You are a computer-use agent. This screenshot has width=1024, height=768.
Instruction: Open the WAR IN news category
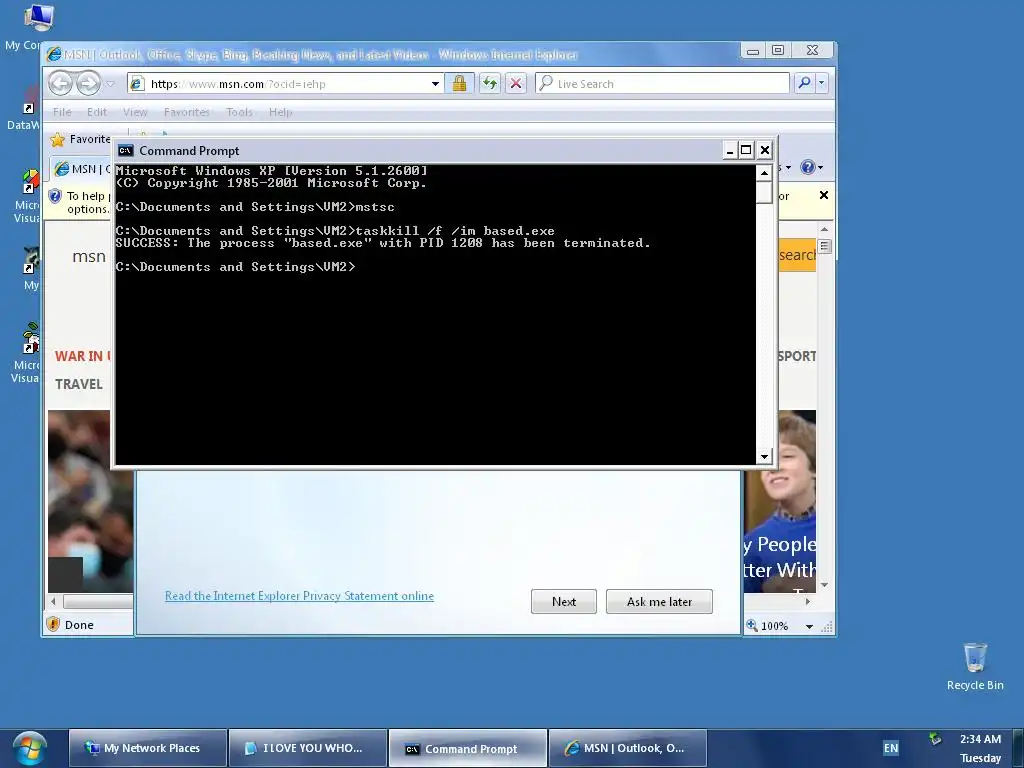pyautogui.click(x=83, y=356)
